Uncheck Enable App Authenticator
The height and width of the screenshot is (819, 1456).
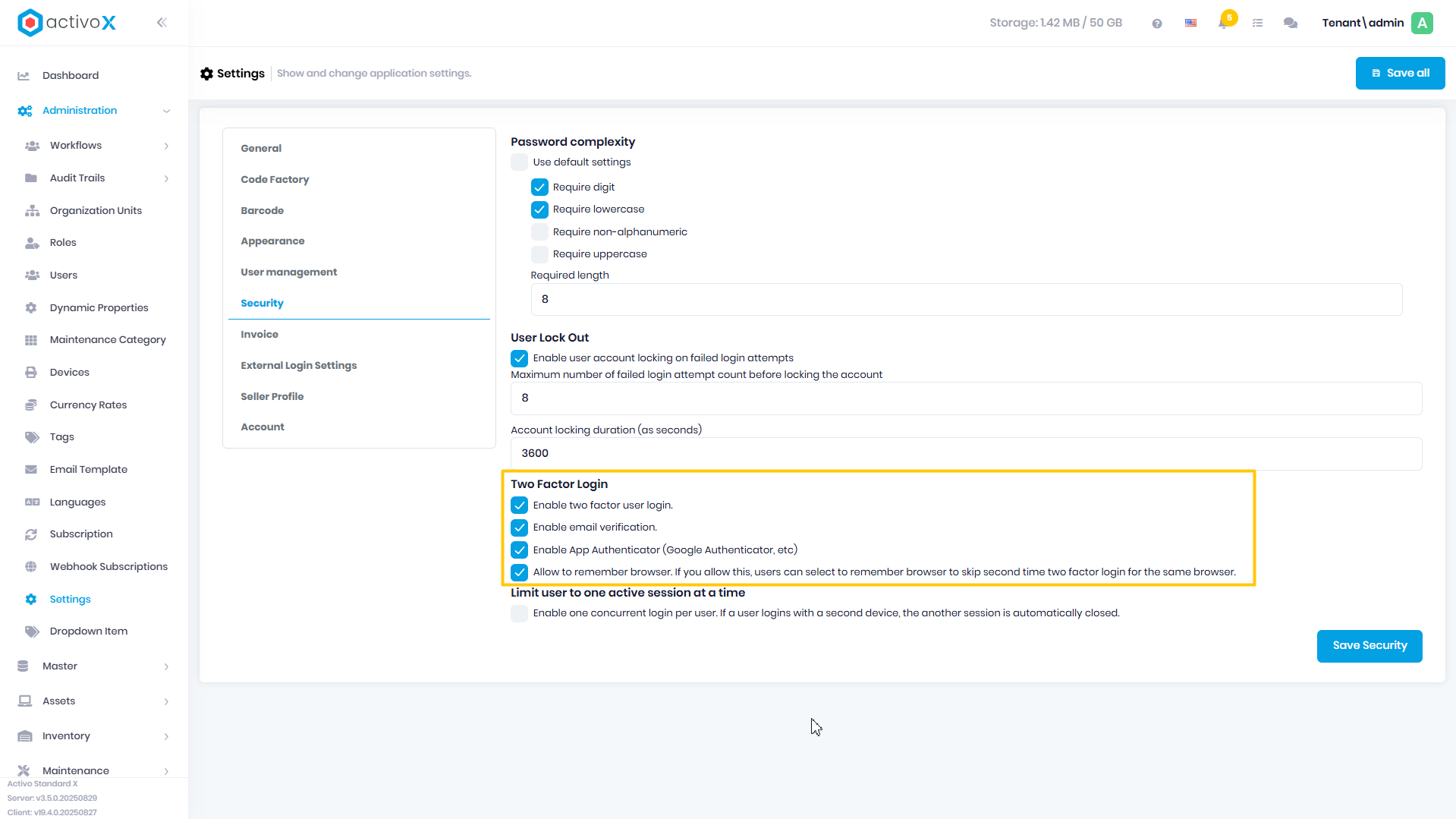pyautogui.click(x=519, y=550)
